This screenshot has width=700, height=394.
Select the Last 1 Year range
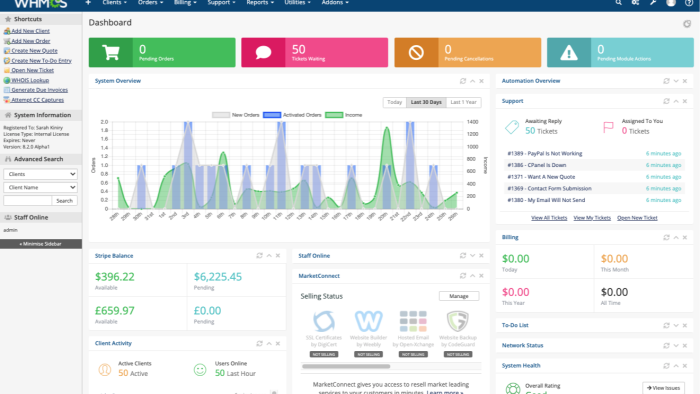click(463, 102)
